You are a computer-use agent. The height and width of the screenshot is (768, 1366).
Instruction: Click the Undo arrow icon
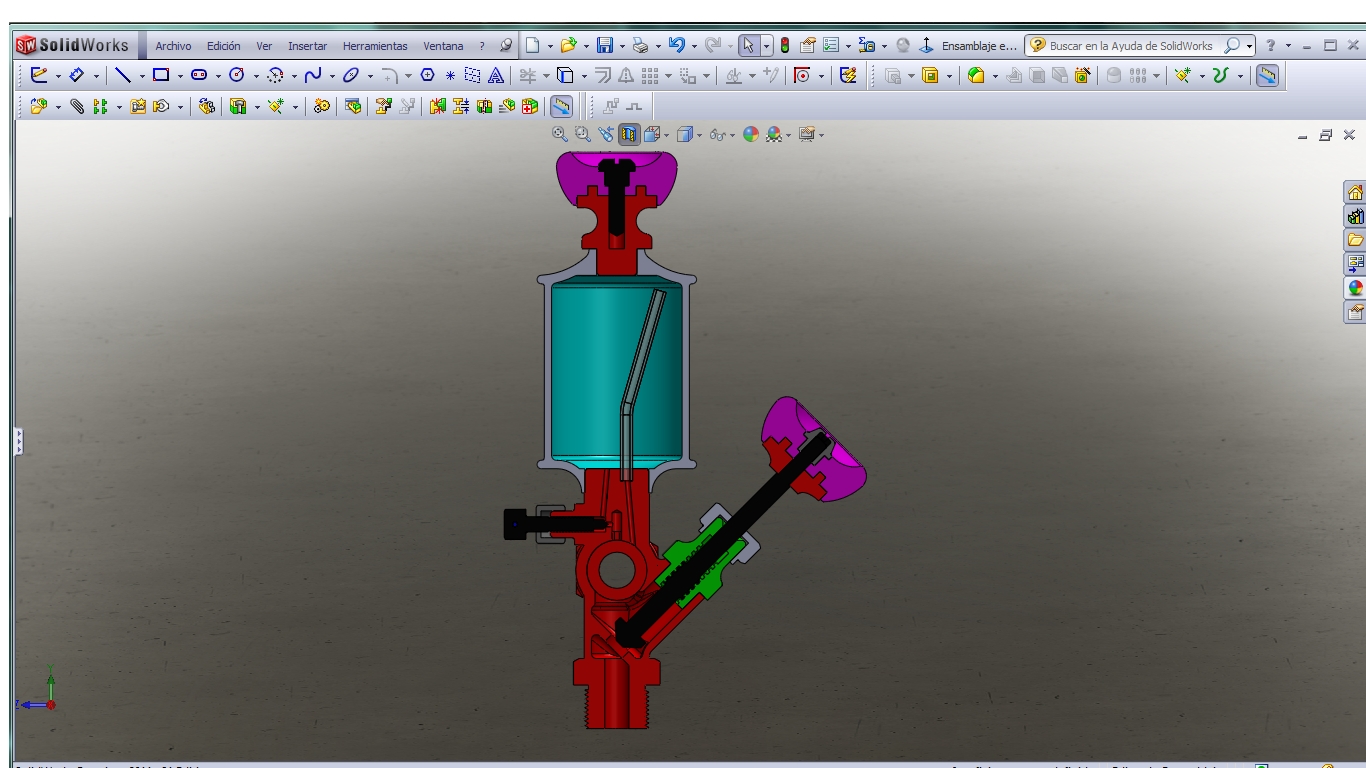677,45
